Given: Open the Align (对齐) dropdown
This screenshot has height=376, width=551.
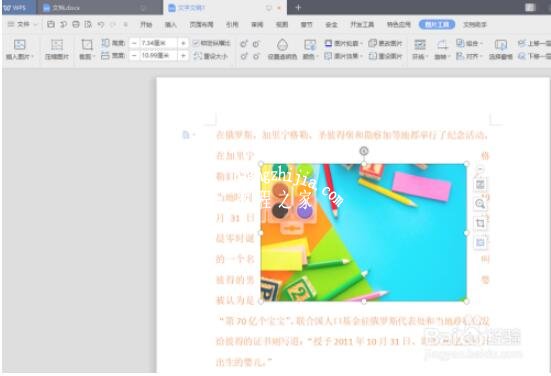Looking at the screenshot, I should tap(469, 56).
